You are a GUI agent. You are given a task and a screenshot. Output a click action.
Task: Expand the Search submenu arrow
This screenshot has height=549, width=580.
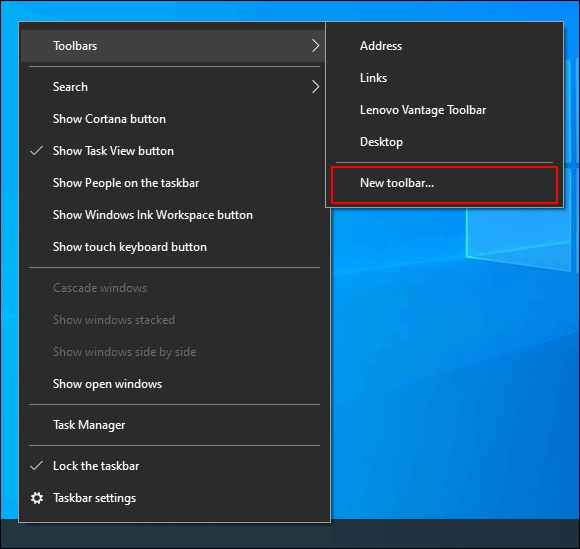point(315,87)
